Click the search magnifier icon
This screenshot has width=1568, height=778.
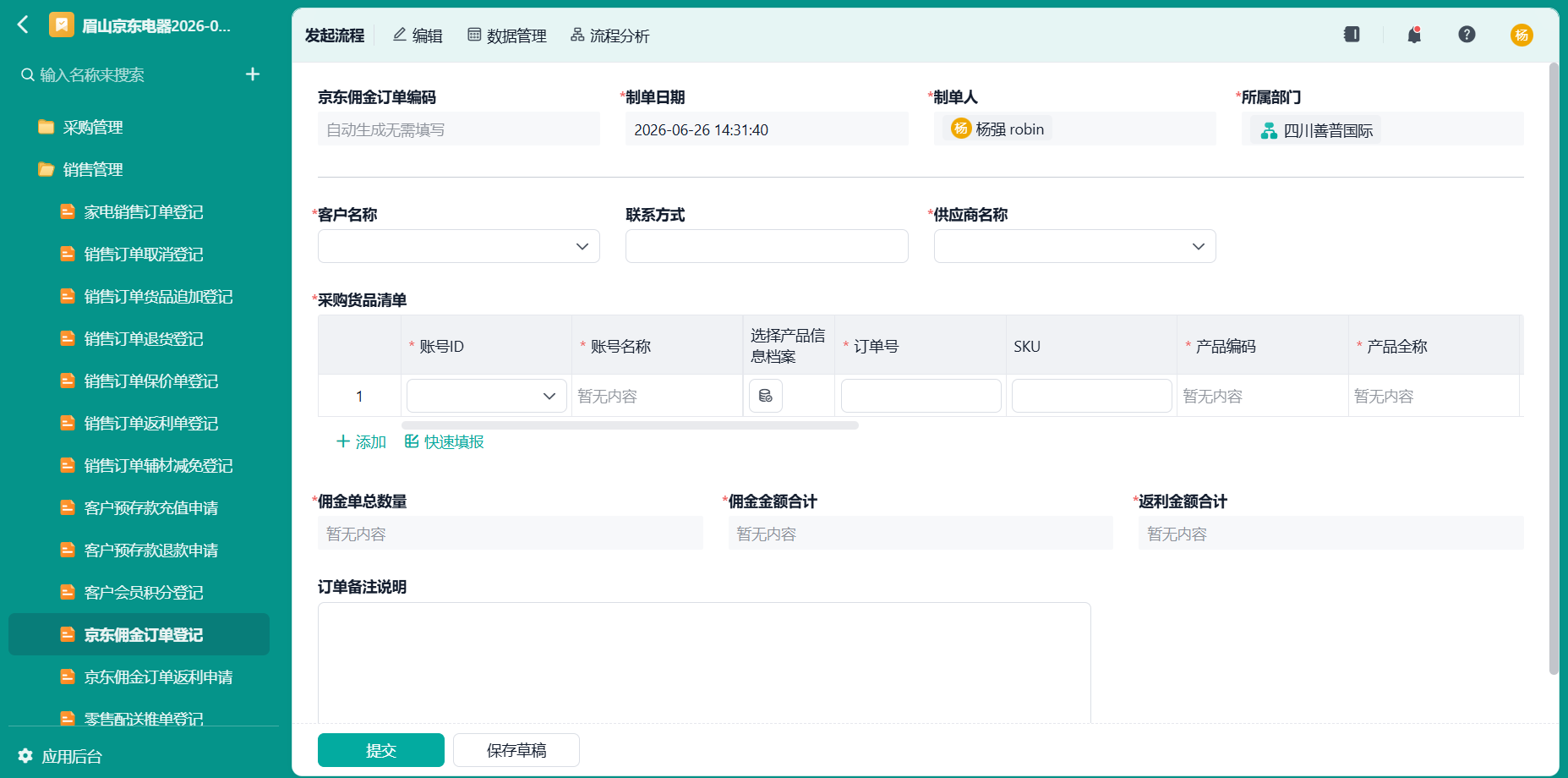pos(28,74)
